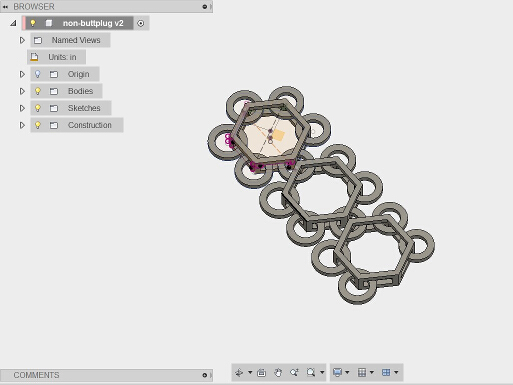Activate the Pan hand tool
Image resolution: width=513 pixels, height=385 pixels.
tap(278, 372)
